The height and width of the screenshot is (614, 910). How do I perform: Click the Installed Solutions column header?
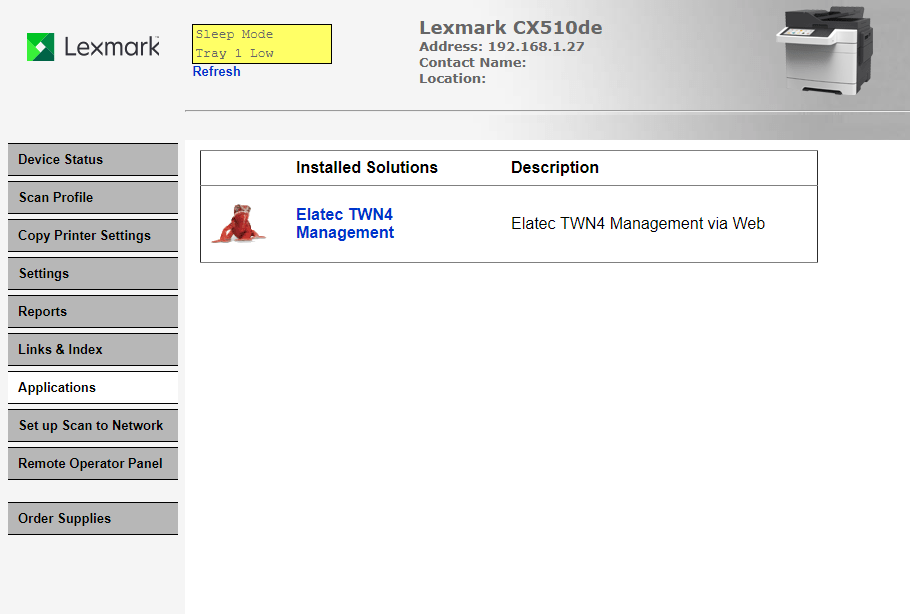tap(367, 168)
